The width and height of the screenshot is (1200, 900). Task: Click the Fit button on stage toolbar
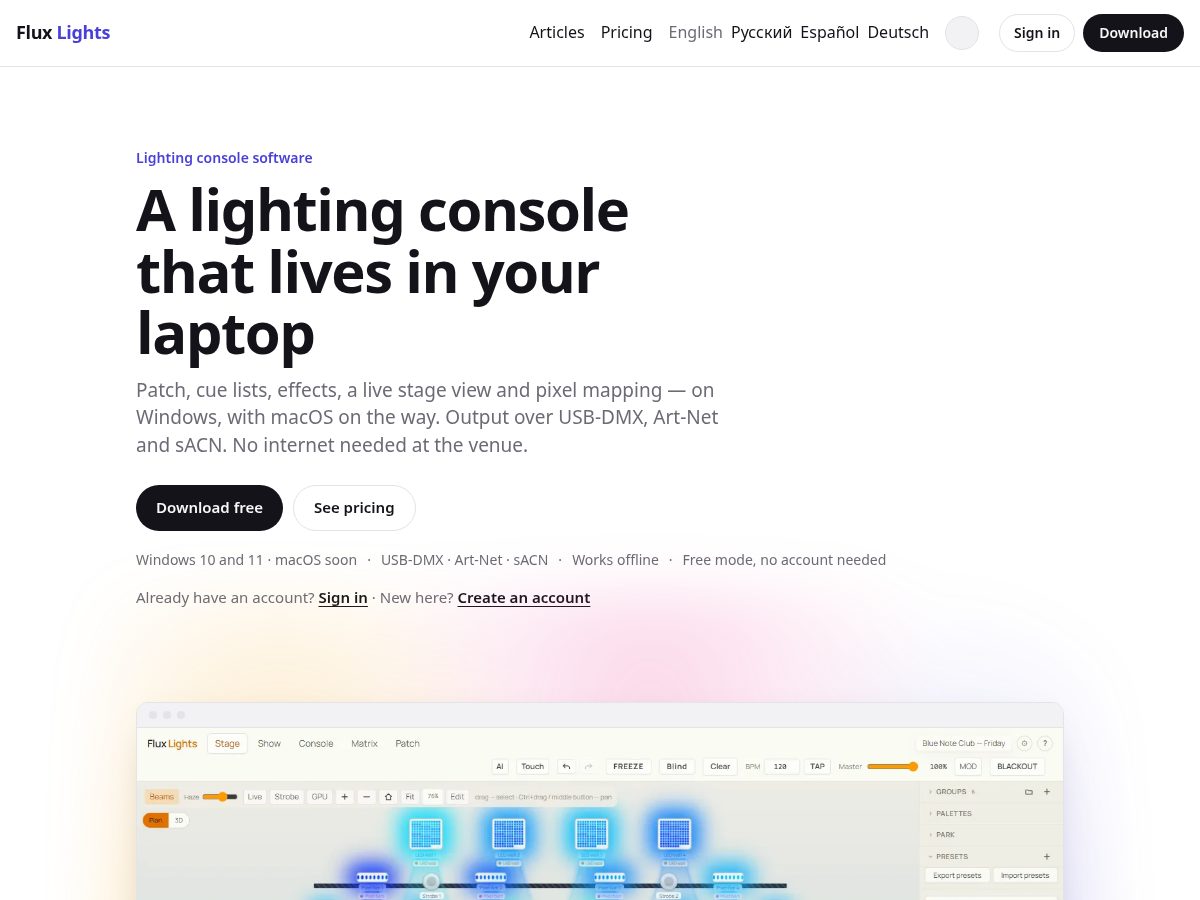(410, 797)
